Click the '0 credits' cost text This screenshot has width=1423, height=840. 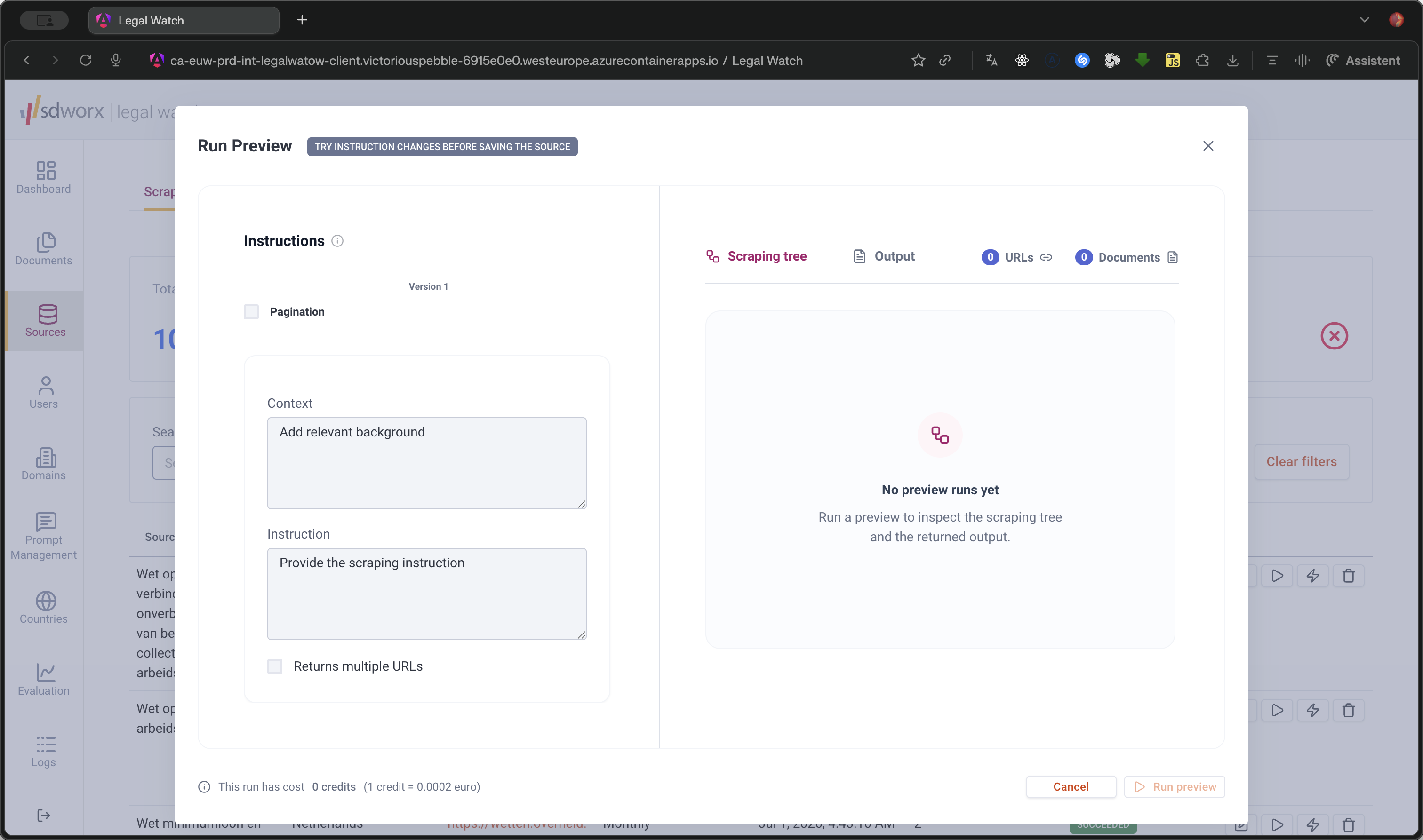pyautogui.click(x=334, y=787)
